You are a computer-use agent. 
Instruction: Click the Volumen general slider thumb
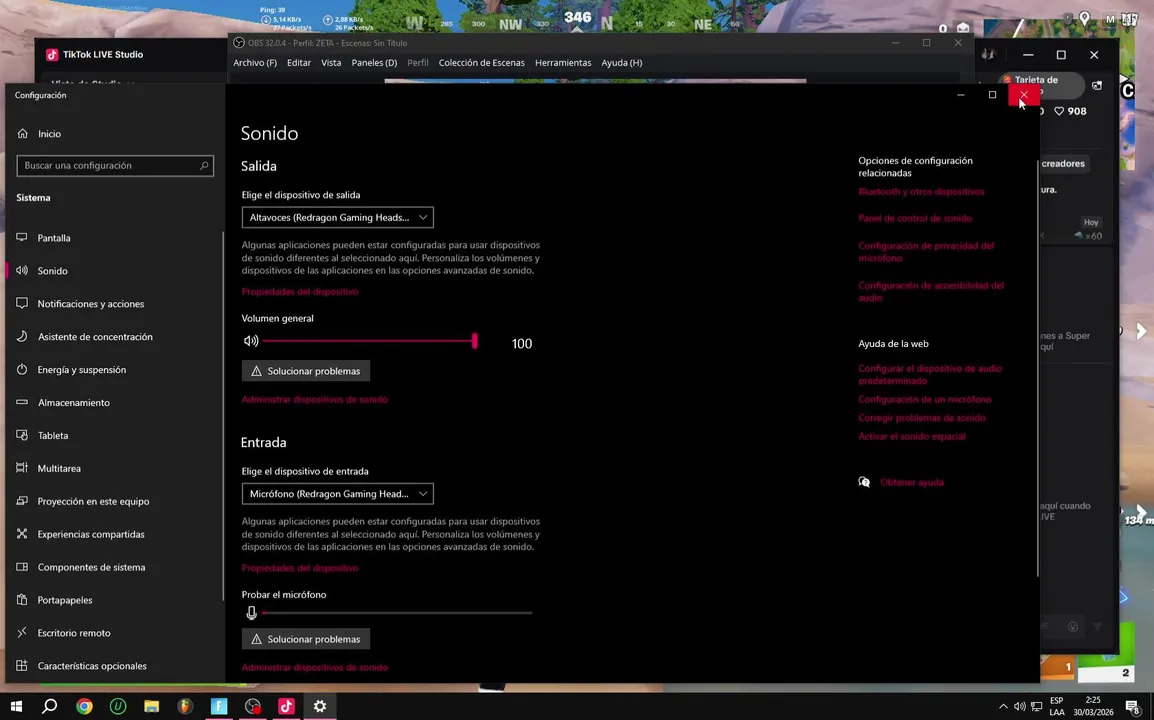[475, 340]
